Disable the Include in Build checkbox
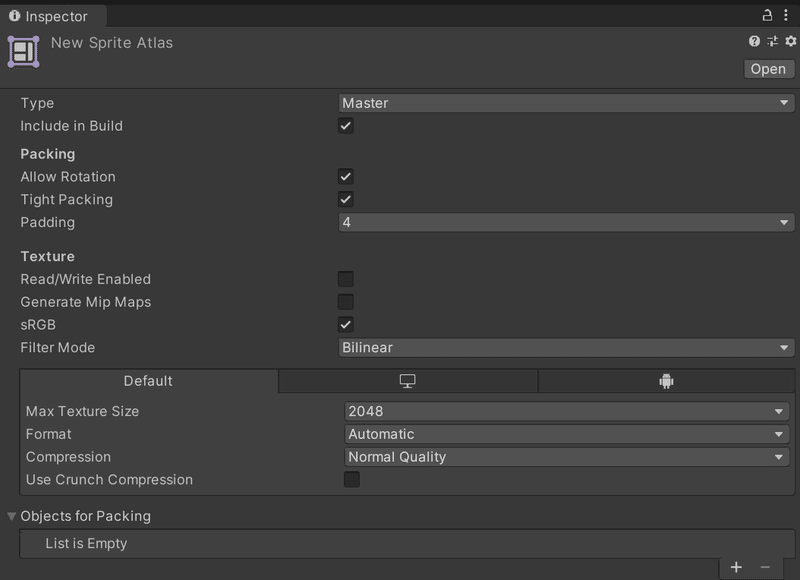Screen dimensions: 800x580 pos(345,126)
